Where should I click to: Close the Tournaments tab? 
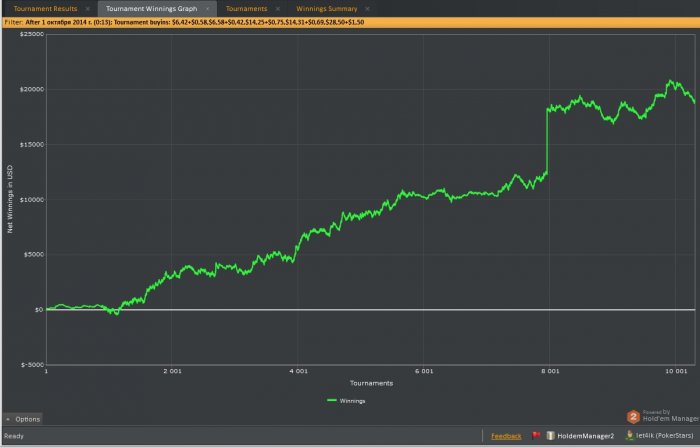click(278, 8)
